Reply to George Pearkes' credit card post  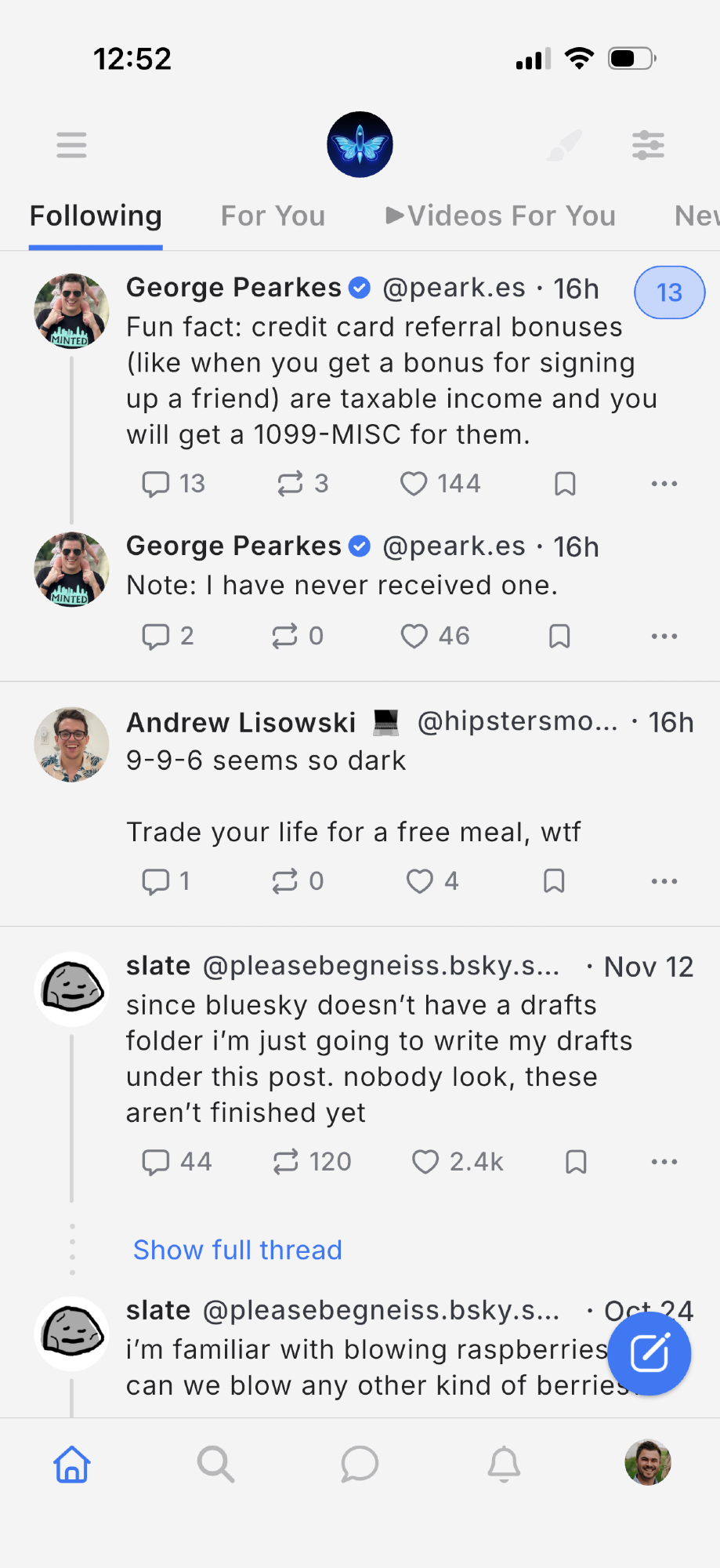click(156, 484)
